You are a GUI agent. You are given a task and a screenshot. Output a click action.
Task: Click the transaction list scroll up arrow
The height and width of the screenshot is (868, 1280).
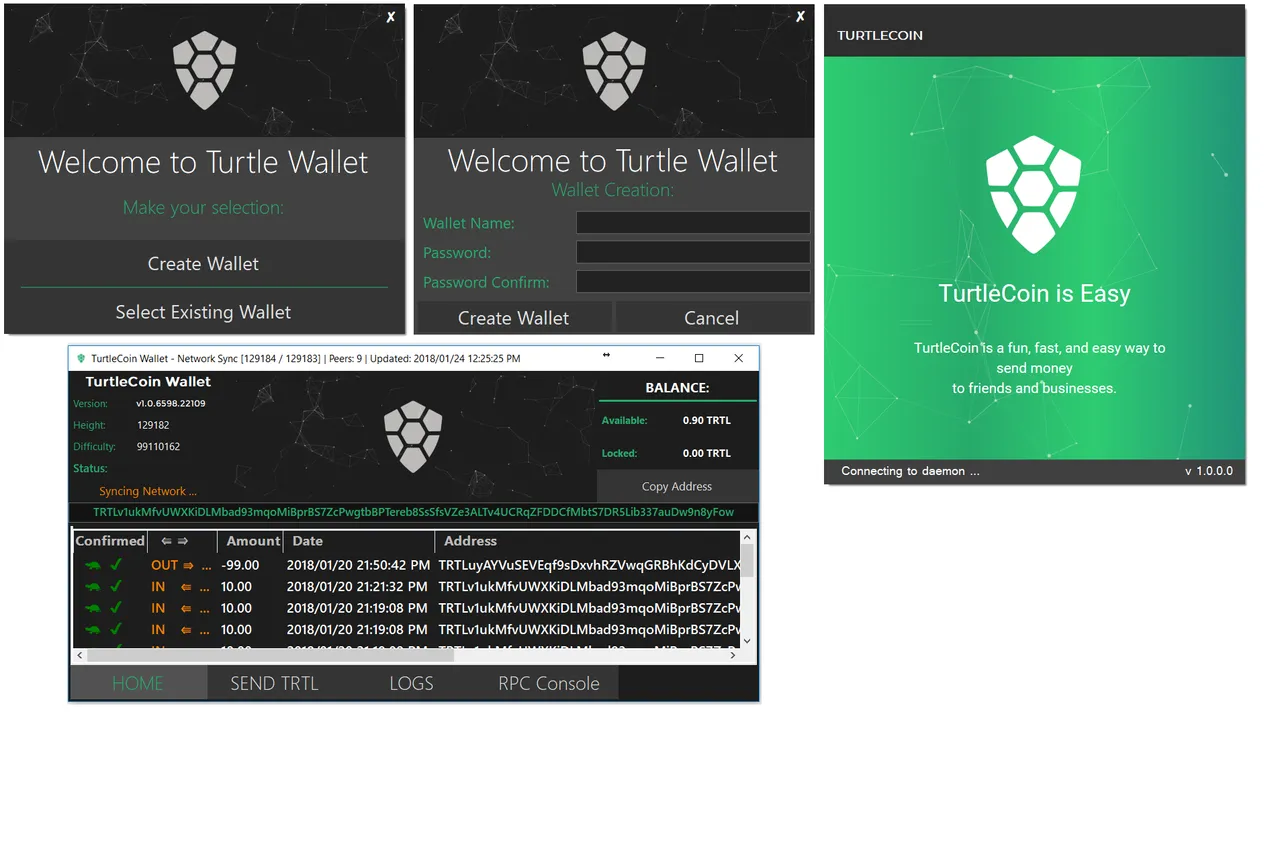[747, 537]
